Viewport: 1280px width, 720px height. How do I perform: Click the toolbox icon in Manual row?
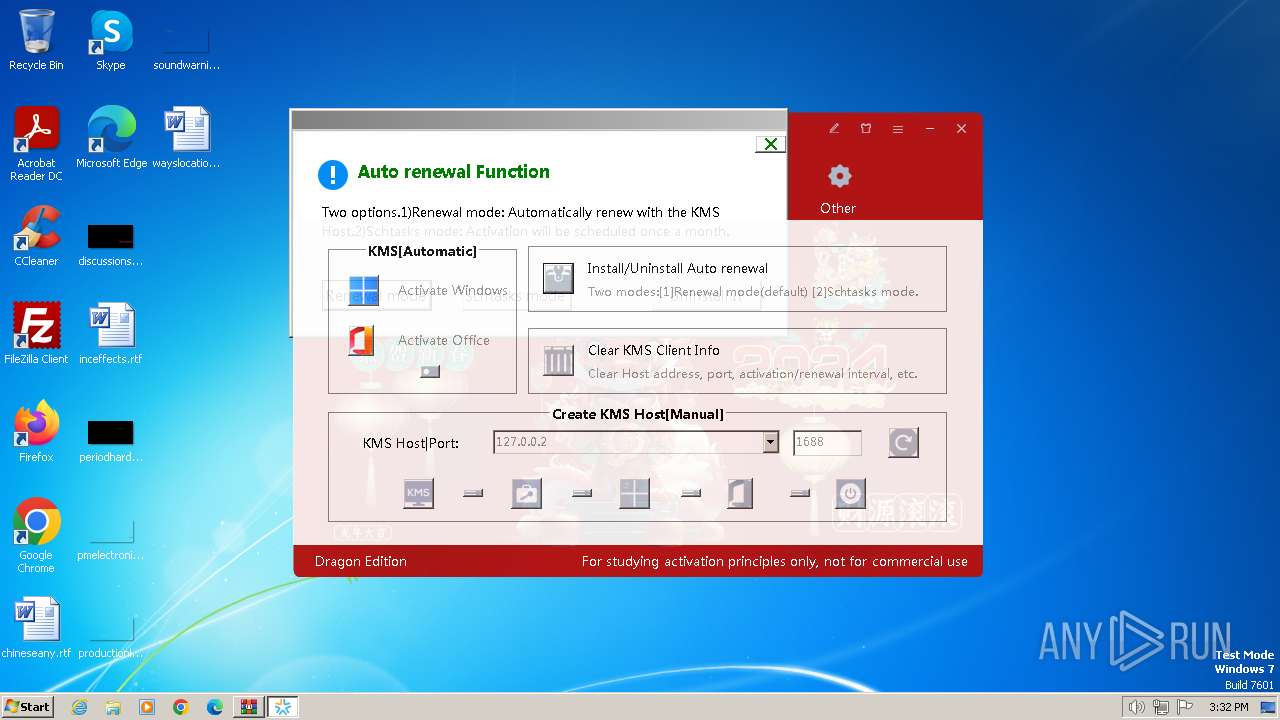click(x=526, y=493)
